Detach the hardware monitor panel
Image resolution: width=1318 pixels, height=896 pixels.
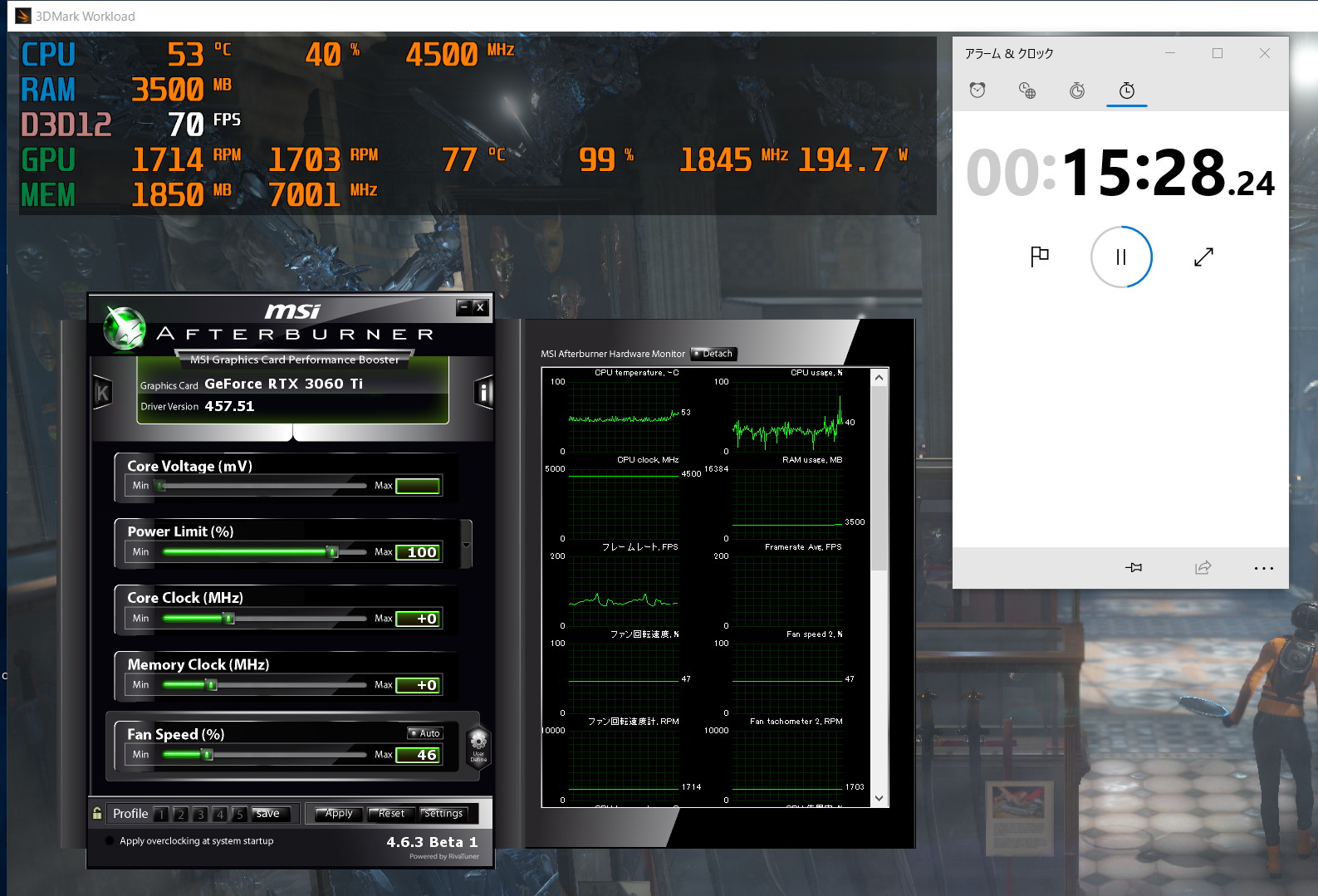tap(714, 354)
